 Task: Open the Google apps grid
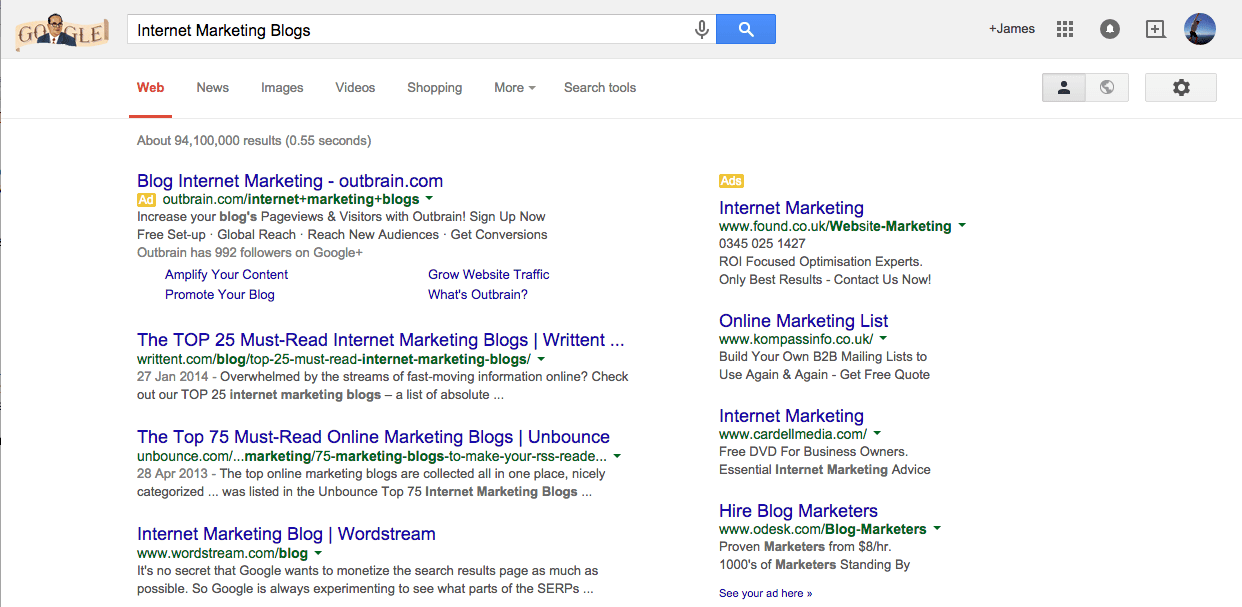click(x=1064, y=29)
